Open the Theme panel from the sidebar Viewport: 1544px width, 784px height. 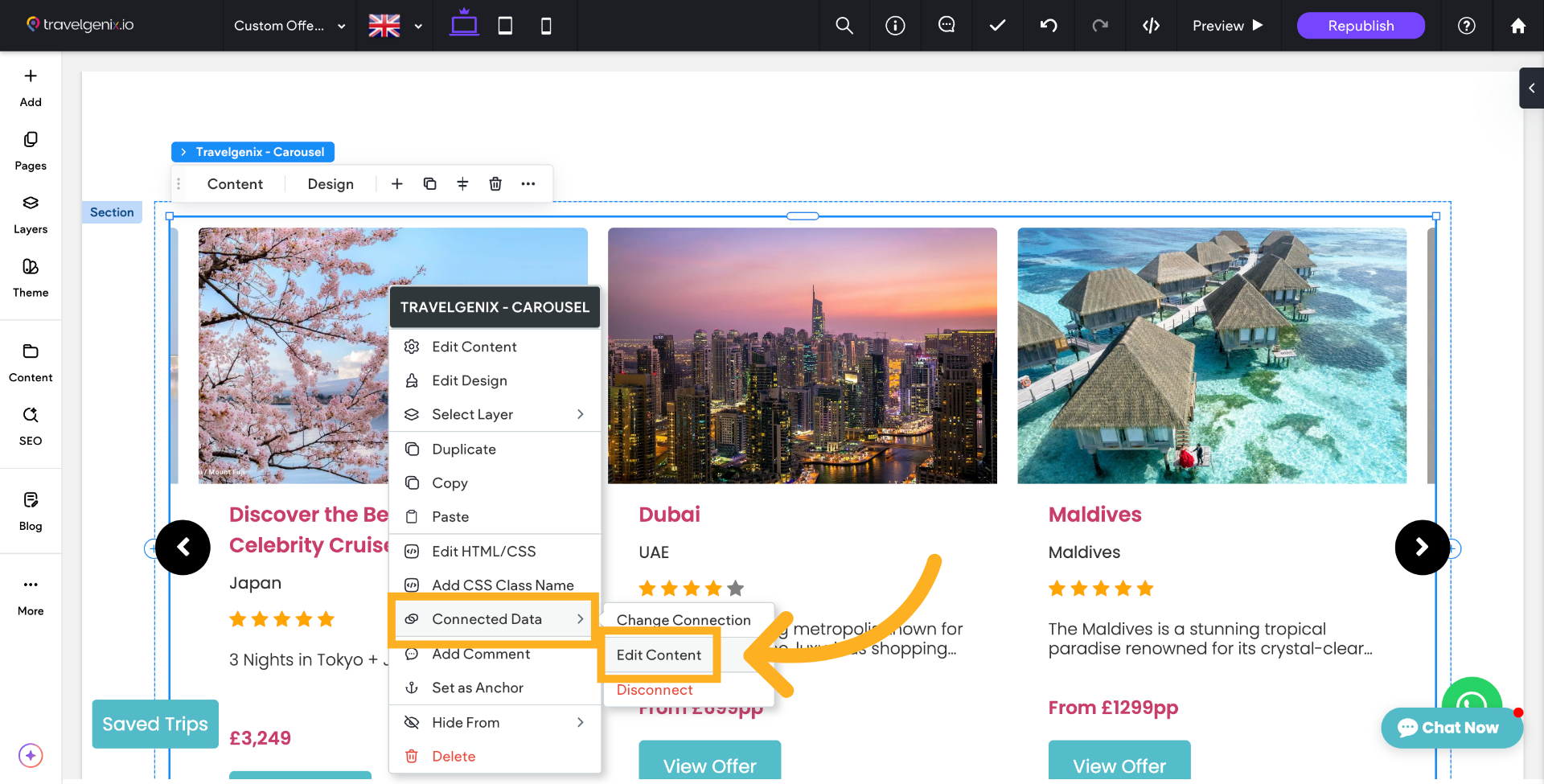(x=30, y=277)
